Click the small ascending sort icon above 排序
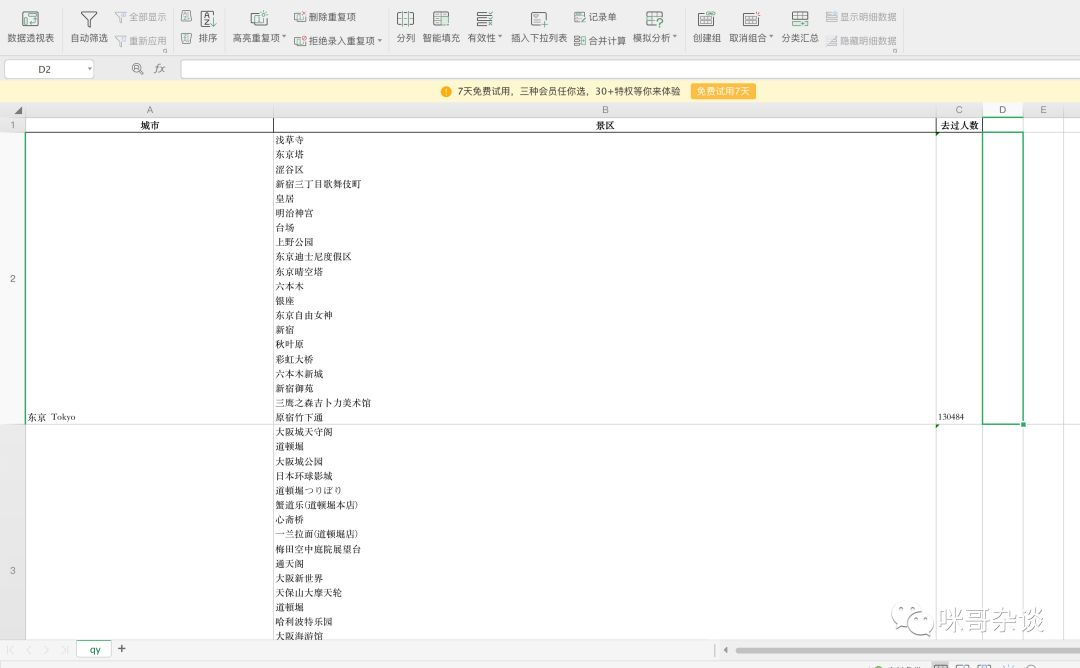Image resolution: width=1080 pixels, height=668 pixels. click(x=186, y=16)
